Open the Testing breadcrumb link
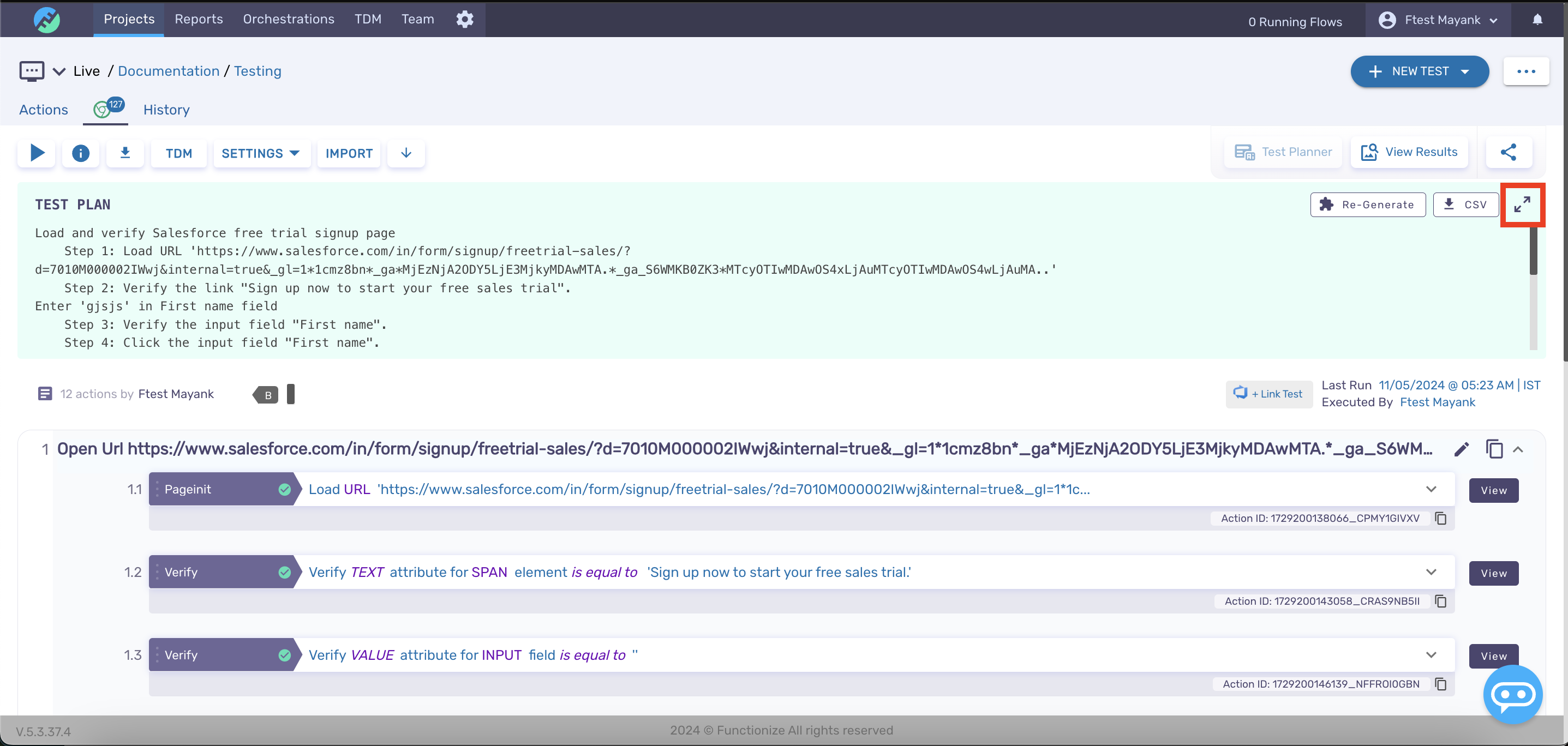The height and width of the screenshot is (746, 1568). [x=258, y=71]
